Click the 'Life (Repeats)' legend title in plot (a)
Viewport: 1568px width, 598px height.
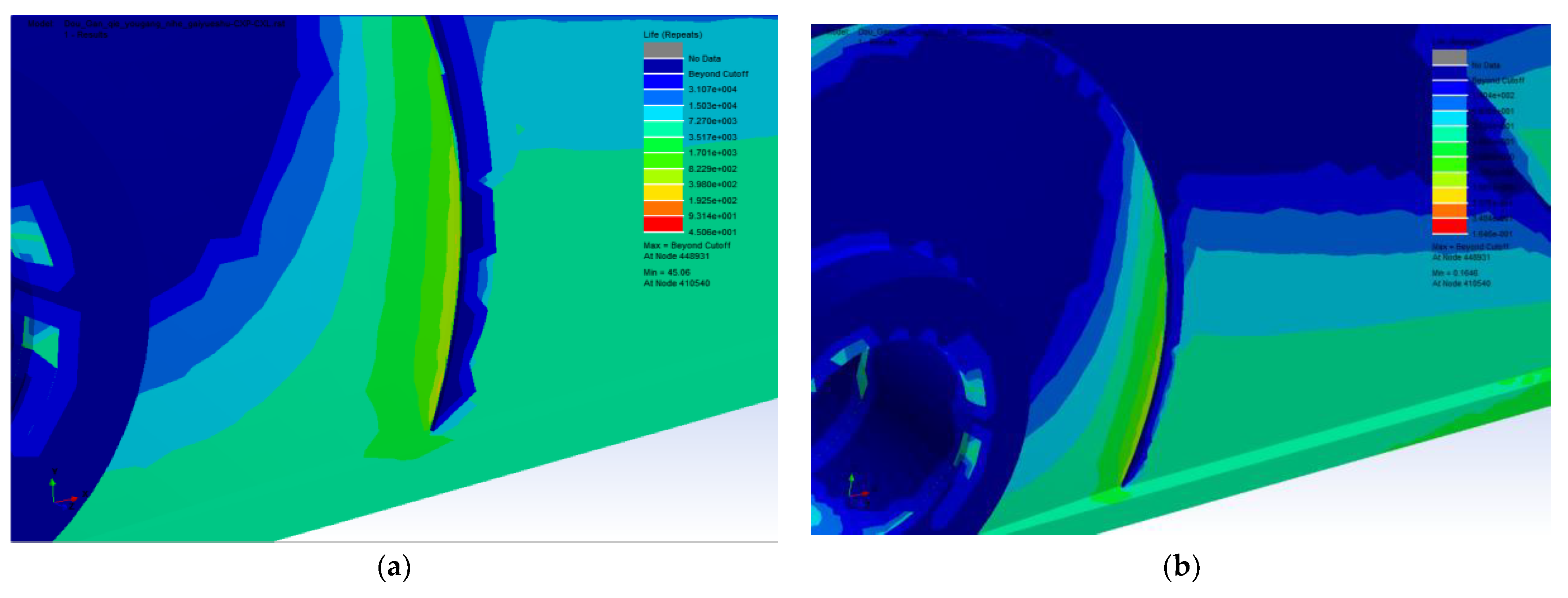click(673, 35)
